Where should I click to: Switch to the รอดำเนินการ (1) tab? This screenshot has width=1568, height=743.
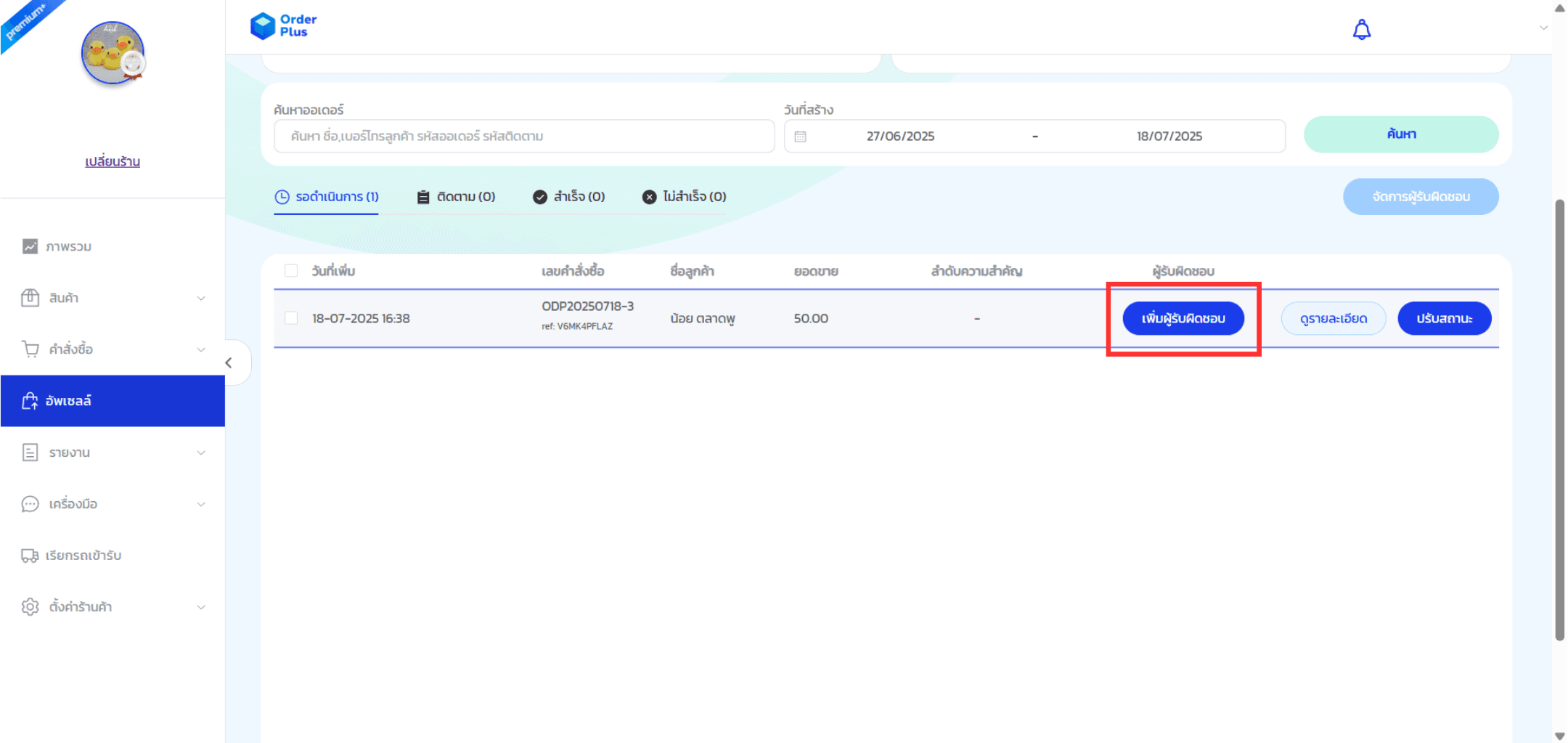327,197
